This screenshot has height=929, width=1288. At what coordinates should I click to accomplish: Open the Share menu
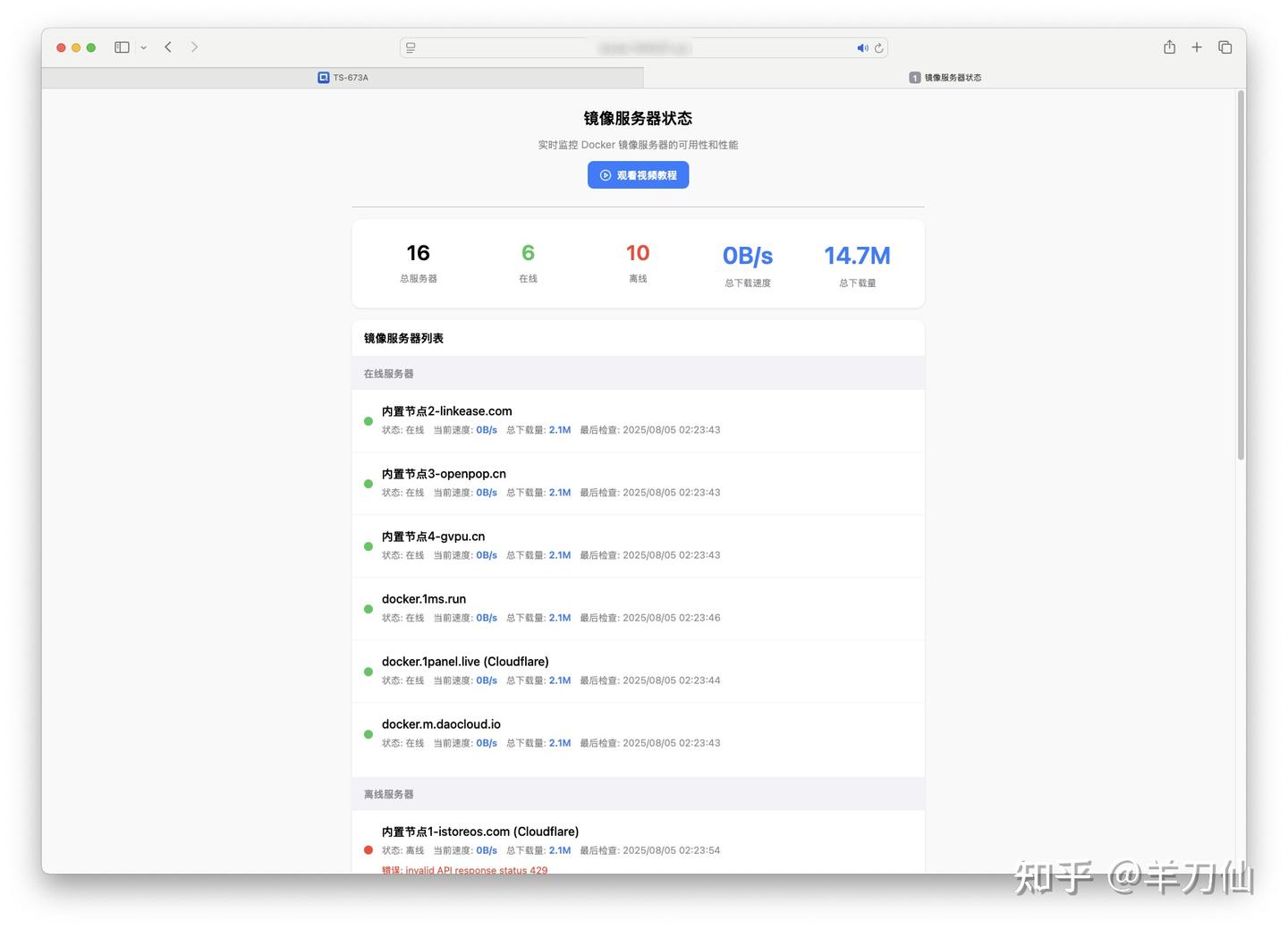coord(1169,46)
